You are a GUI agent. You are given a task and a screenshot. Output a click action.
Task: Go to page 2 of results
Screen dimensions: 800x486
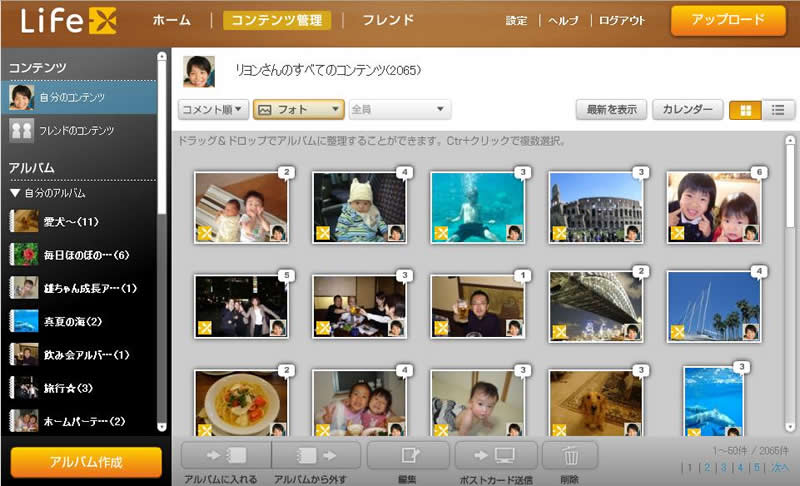705,467
